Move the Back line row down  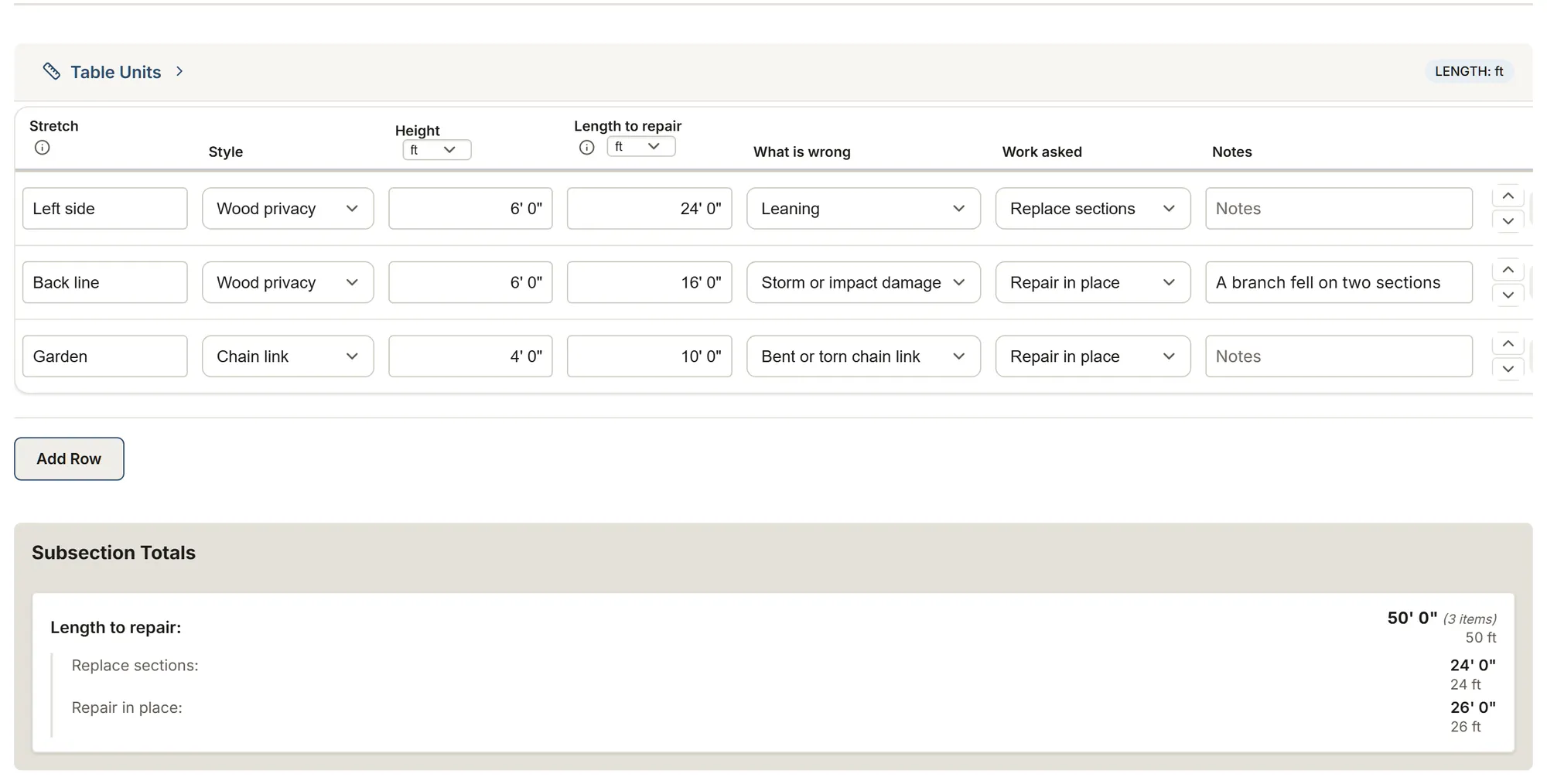(x=1508, y=295)
